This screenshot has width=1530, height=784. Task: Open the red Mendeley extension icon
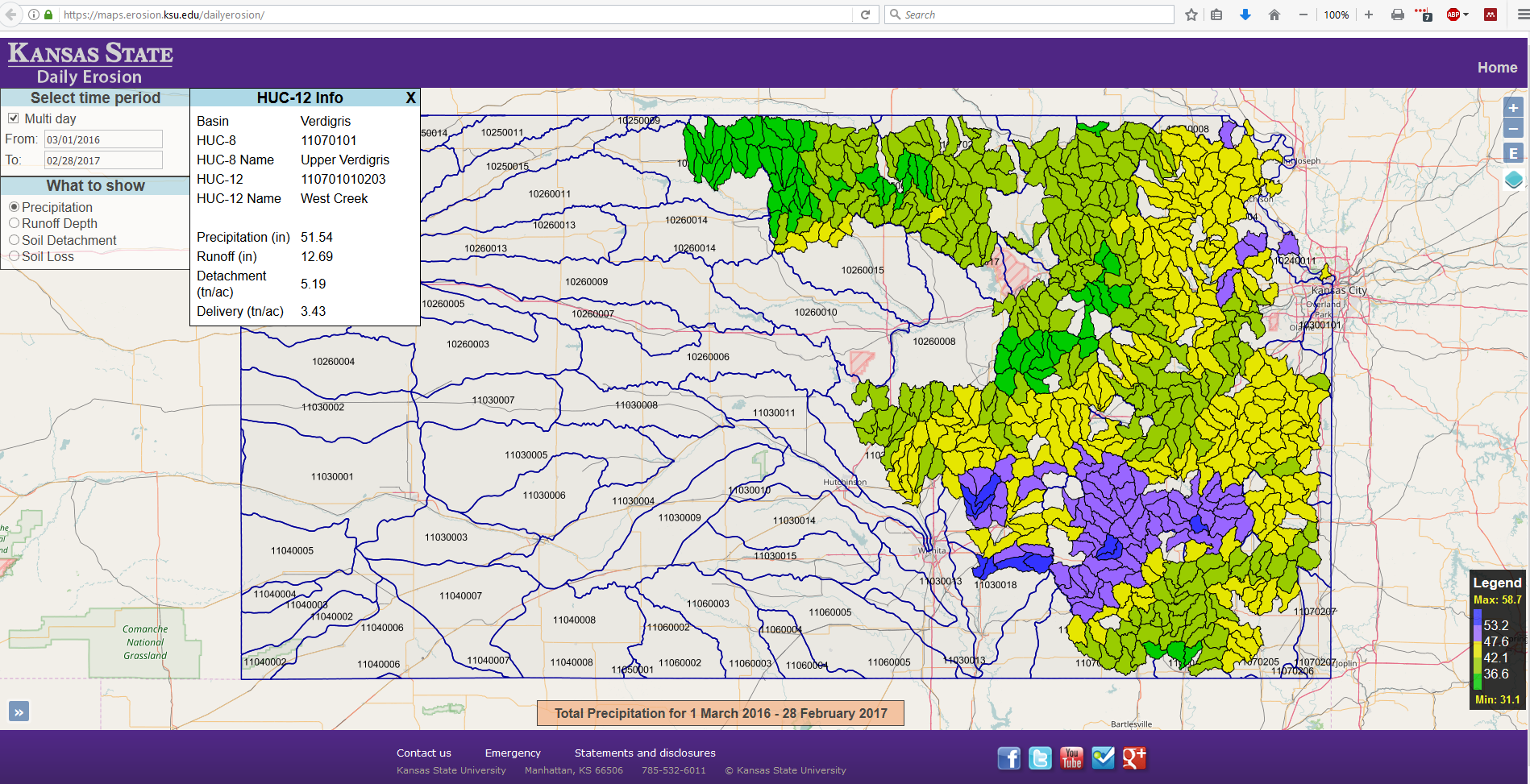pyautogui.click(x=1491, y=15)
